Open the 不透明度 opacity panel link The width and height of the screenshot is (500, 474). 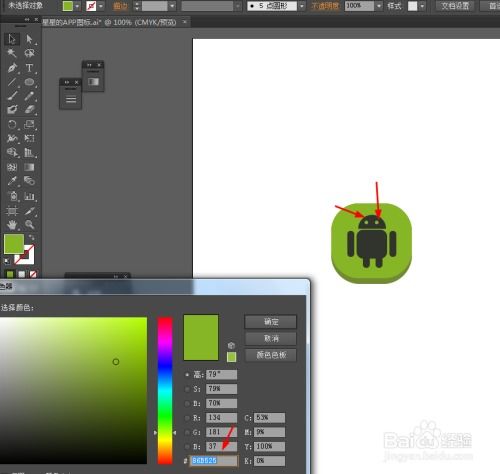click(x=325, y=6)
